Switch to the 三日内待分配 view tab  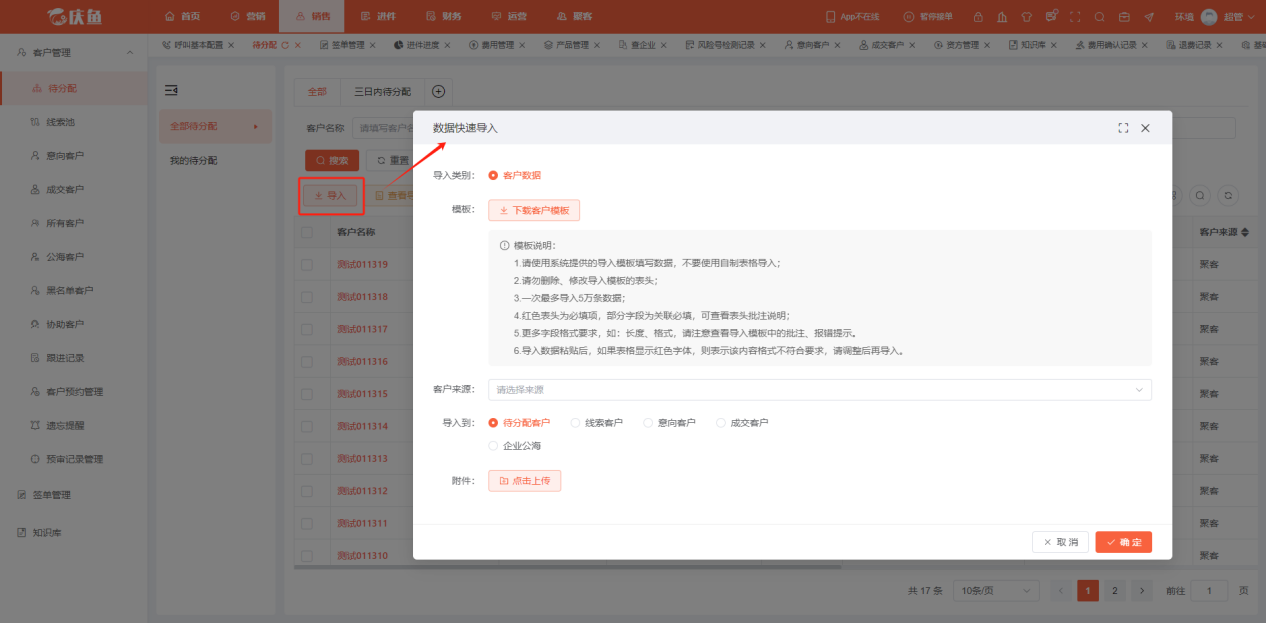click(x=382, y=92)
